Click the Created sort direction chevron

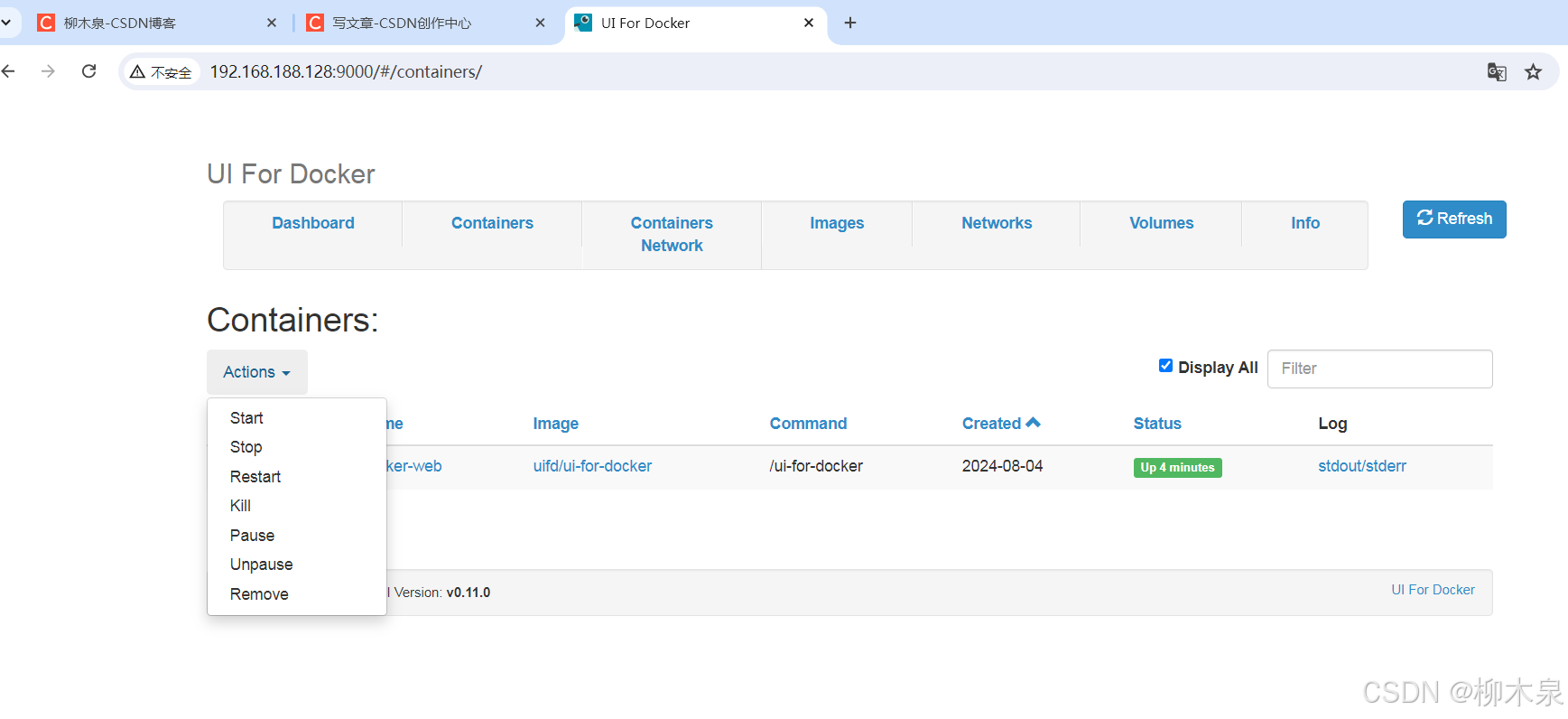1033,422
